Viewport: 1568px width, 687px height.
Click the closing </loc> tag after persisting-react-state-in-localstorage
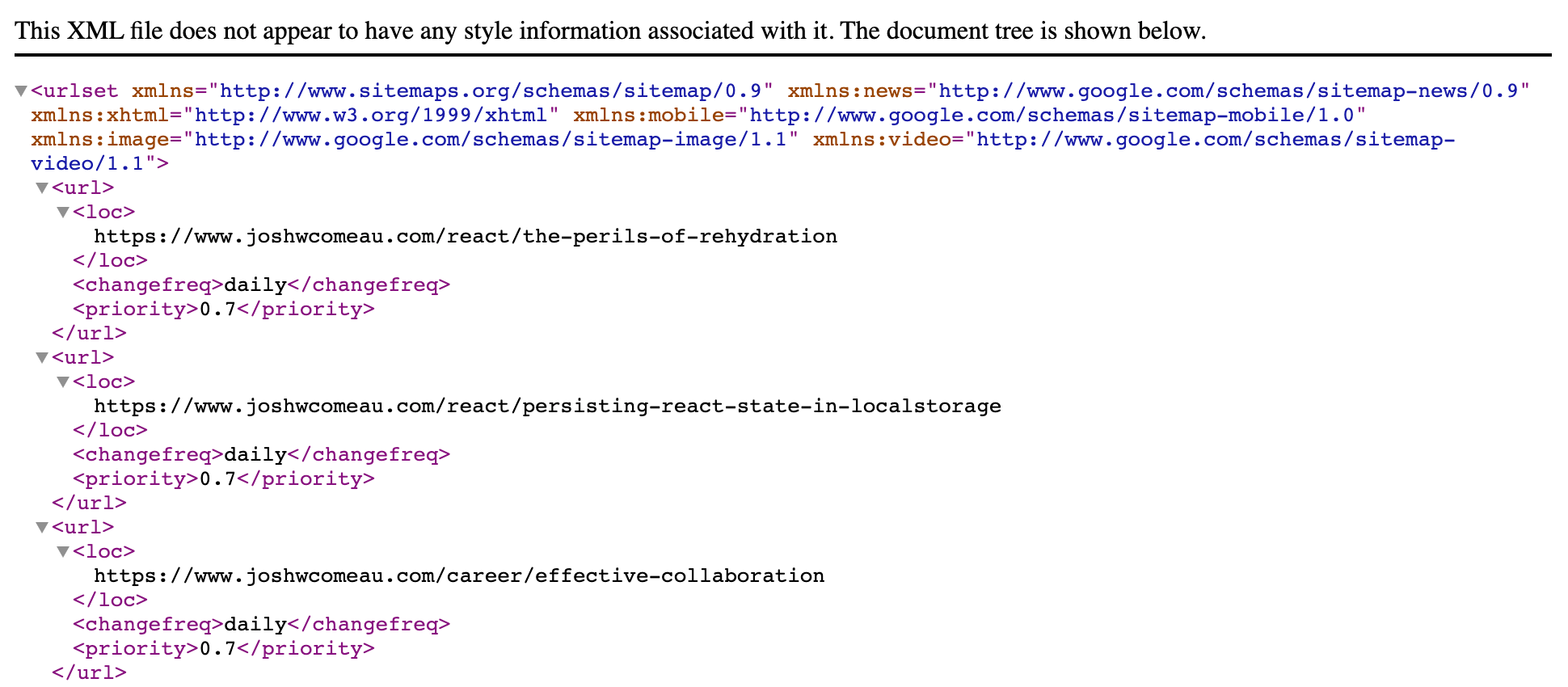coord(110,430)
